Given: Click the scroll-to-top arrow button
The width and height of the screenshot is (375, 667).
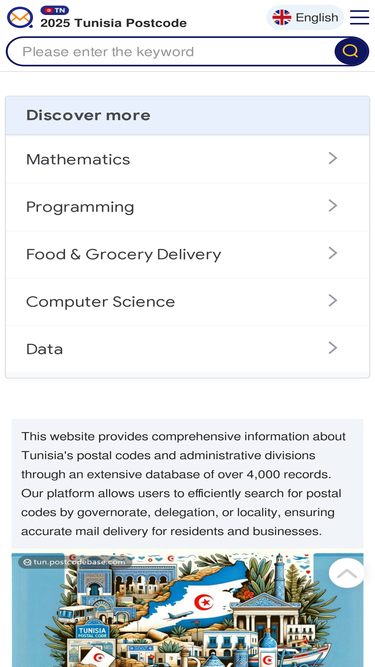Looking at the screenshot, I should 347,573.
